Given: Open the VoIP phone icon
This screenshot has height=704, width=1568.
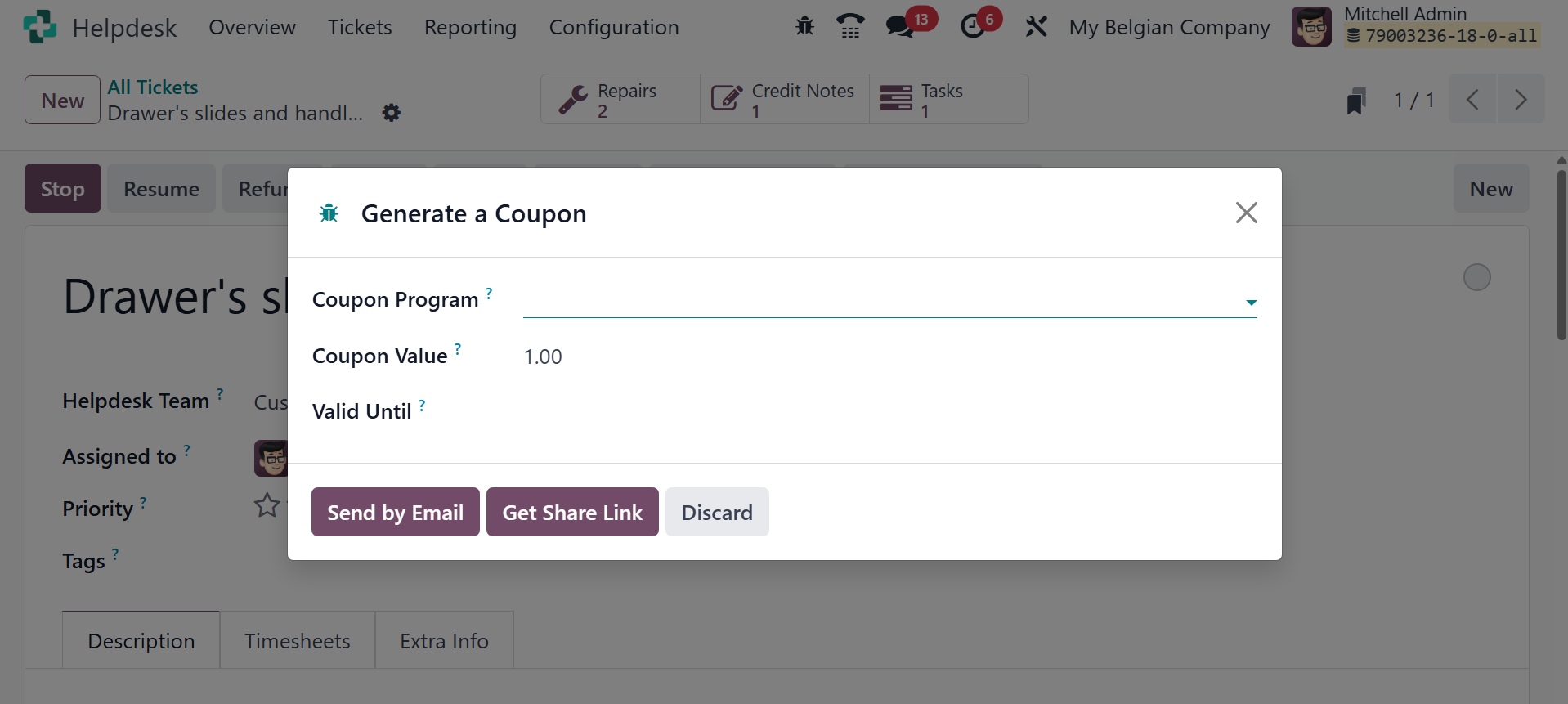Looking at the screenshot, I should (x=850, y=27).
